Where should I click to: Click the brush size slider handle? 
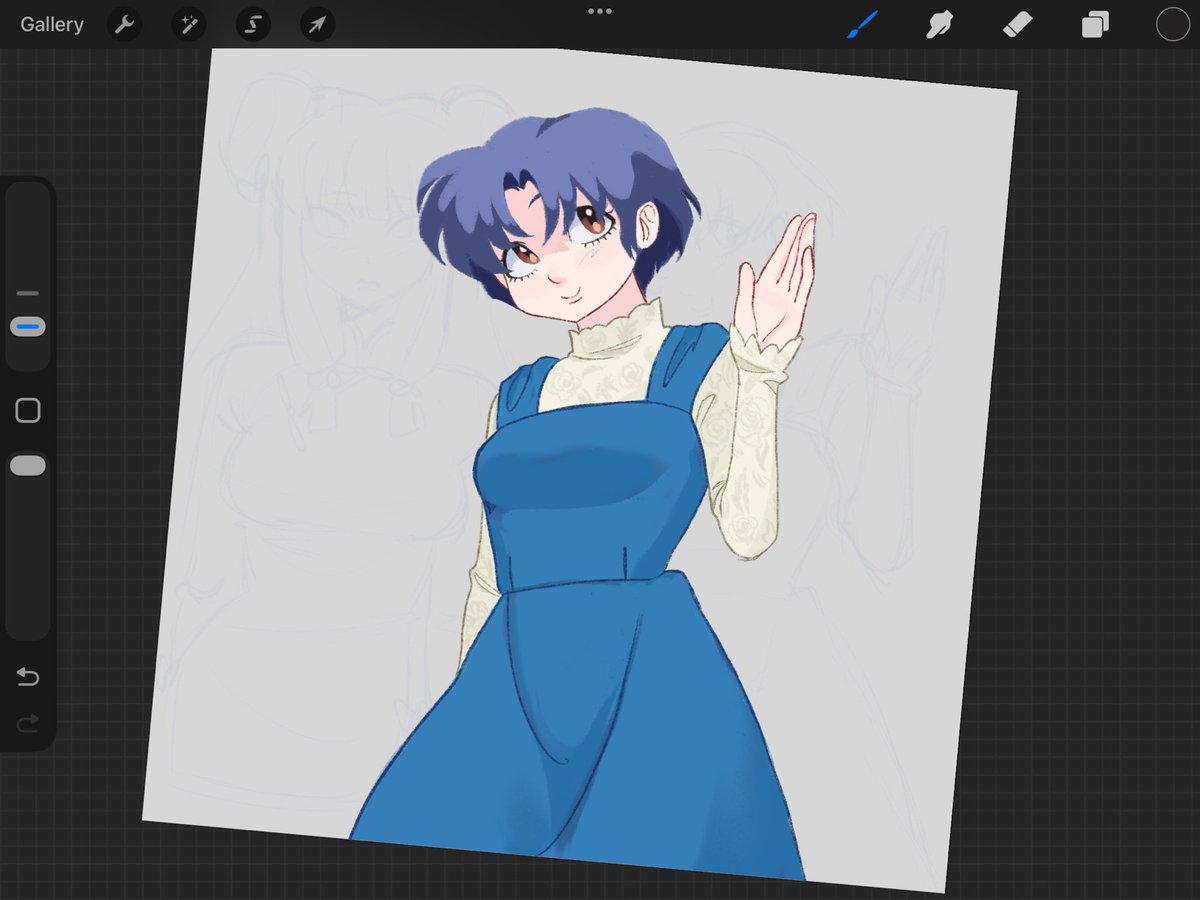coord(28,327)
